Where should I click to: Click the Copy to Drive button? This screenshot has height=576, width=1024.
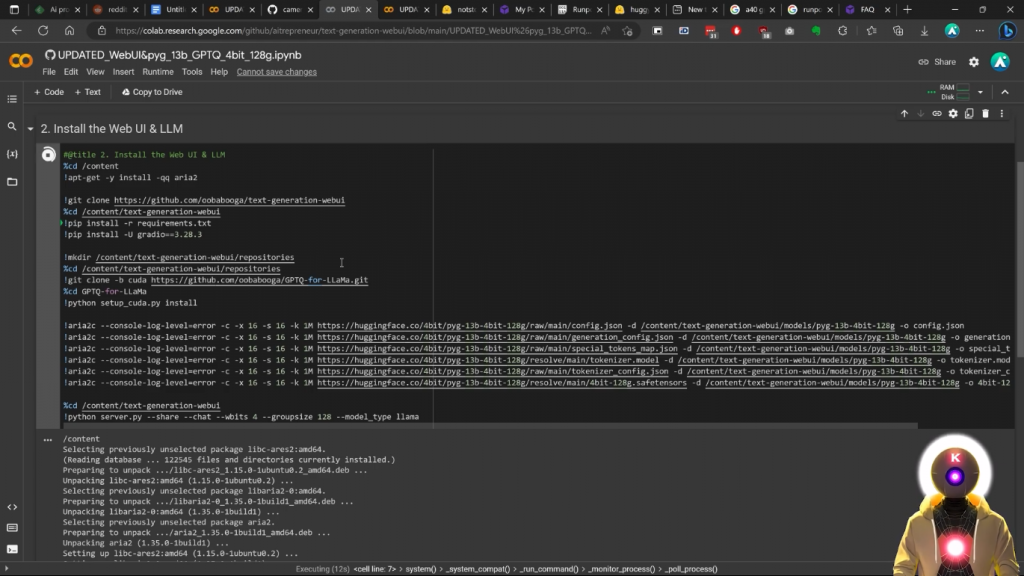coord(152,92)
